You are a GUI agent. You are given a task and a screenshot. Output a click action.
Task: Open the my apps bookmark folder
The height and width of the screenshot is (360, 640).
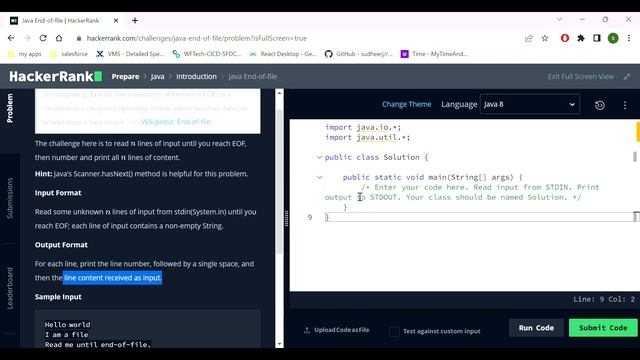[x=25, y=54]
